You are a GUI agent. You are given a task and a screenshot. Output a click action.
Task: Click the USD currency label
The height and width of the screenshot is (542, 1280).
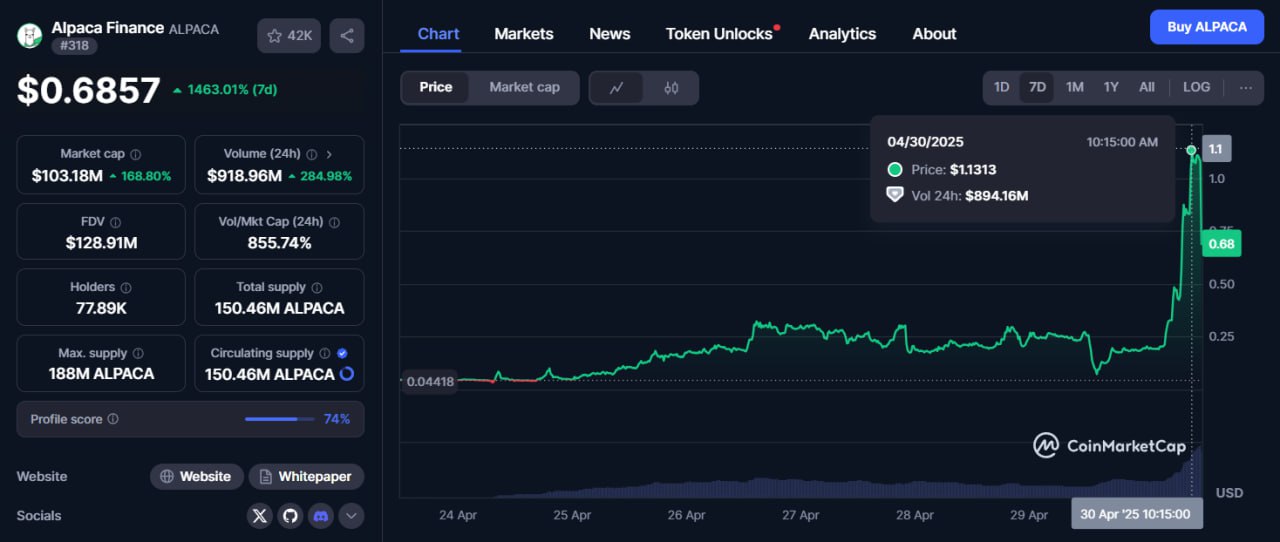(x=1229, y=493)
